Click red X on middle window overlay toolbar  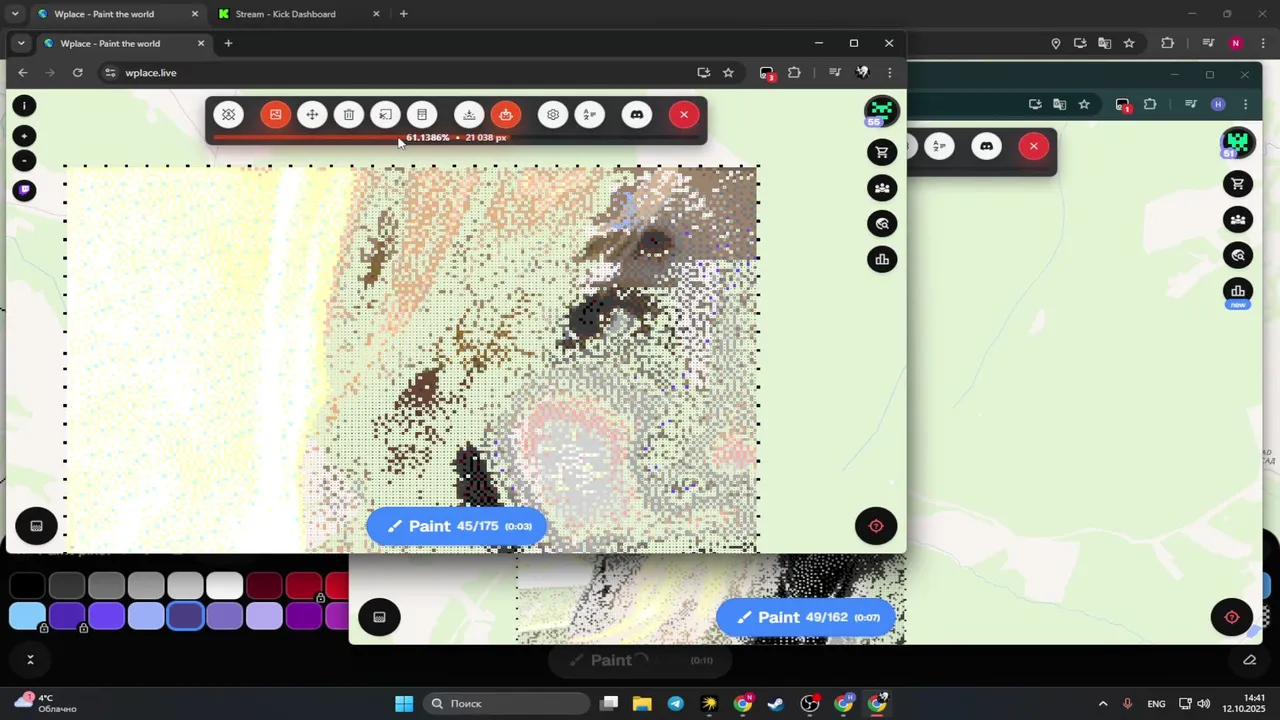coord(1033,147)
